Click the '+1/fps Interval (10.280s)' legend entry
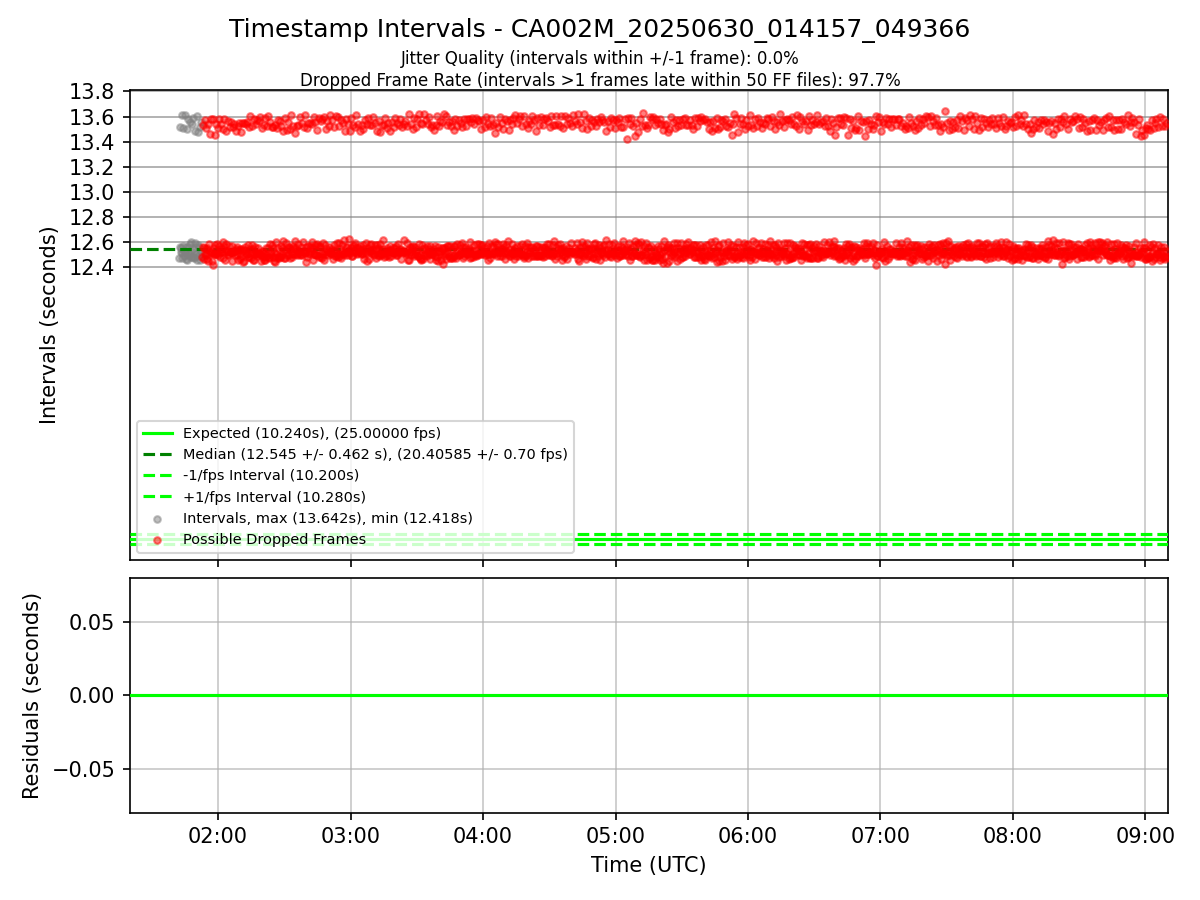Image resolution: width=1200 pixels, height=900 pixels. click(x=274, y=497)
